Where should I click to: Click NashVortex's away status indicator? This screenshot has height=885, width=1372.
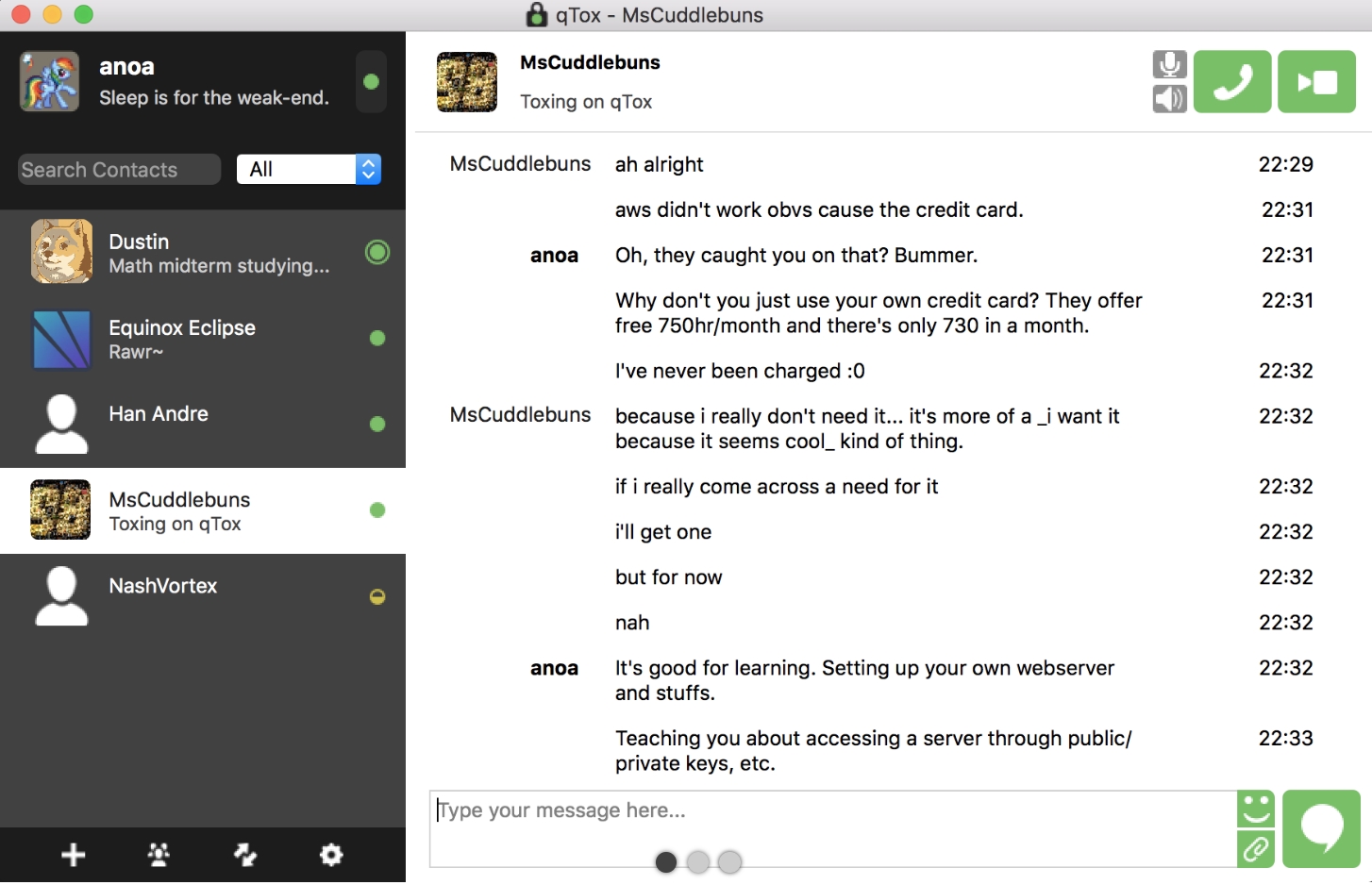point(377,596)
